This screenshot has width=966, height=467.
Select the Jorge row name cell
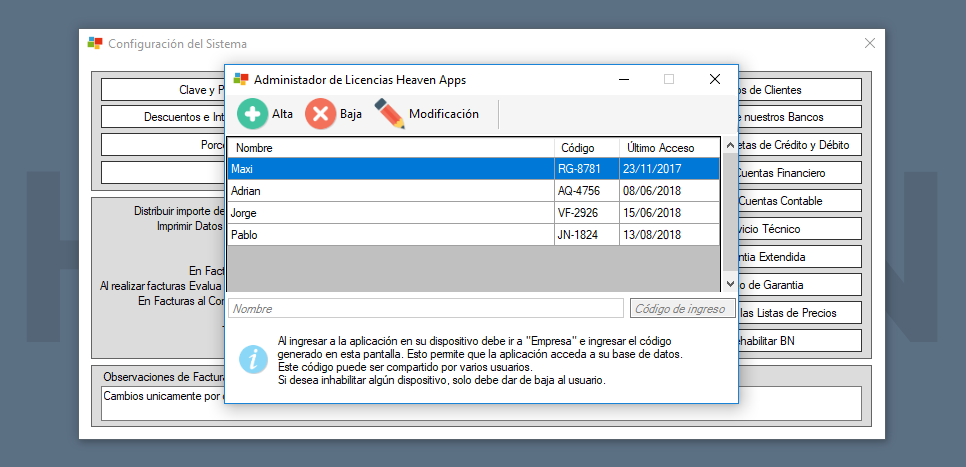[391, 213]
